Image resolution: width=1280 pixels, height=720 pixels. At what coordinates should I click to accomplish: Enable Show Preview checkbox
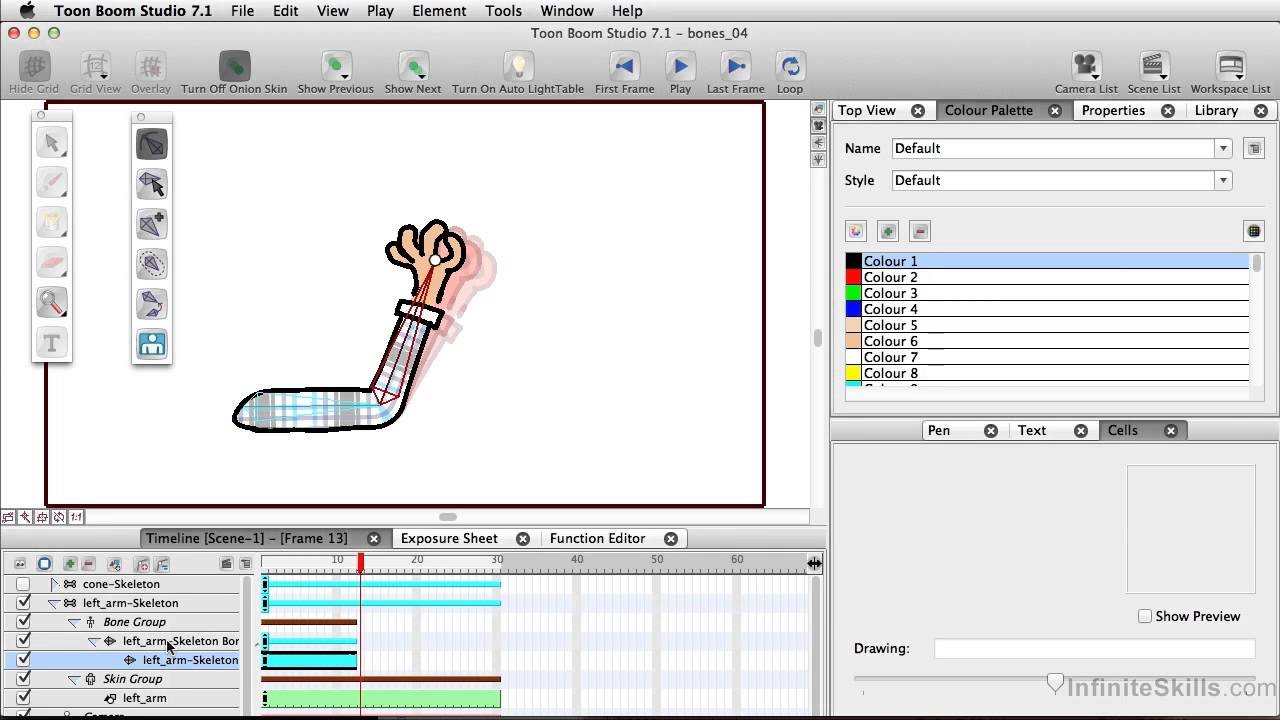pyautogui.click(x=1145, y=616)
